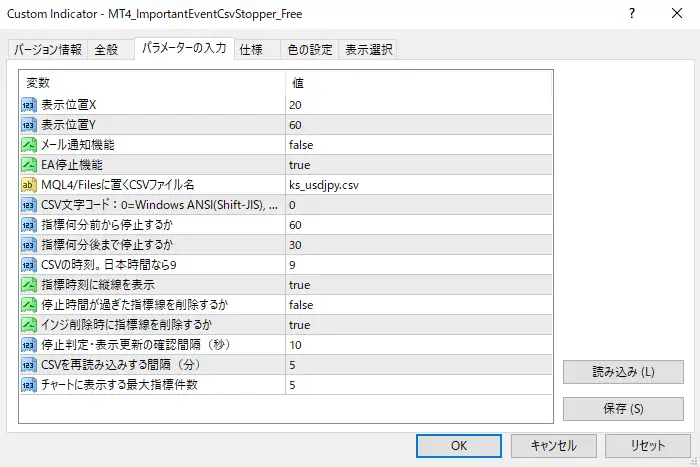Click the integer icon beside CSVを再読み込みする間隔
This screenshot has height=467, width=700.
tap(29, 365)
